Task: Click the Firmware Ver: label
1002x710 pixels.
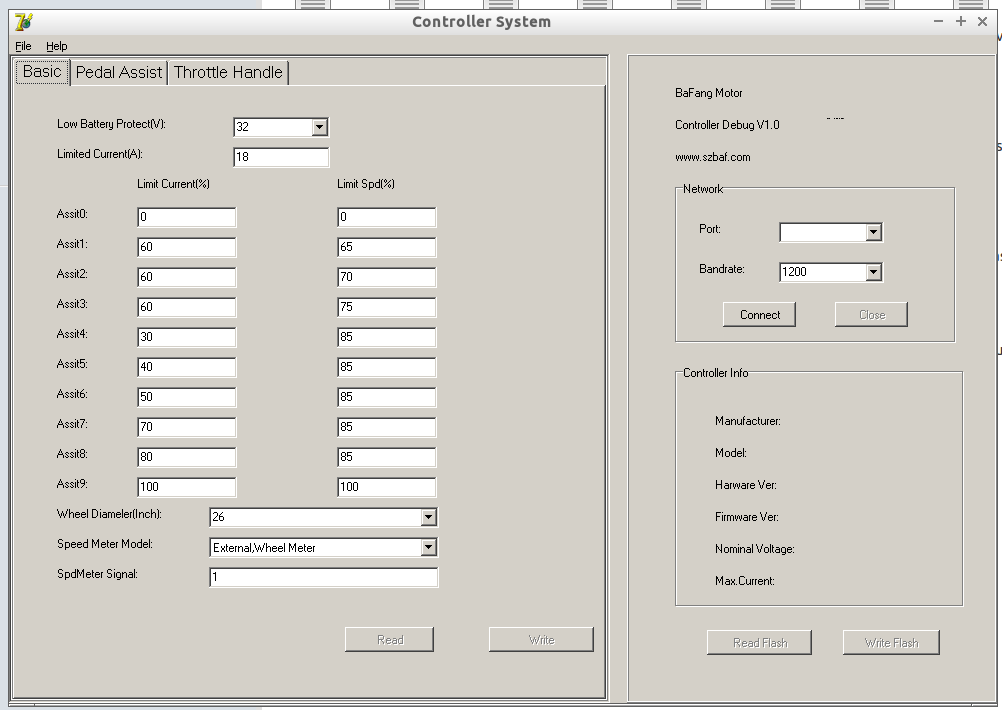Action: pos(746,517)
